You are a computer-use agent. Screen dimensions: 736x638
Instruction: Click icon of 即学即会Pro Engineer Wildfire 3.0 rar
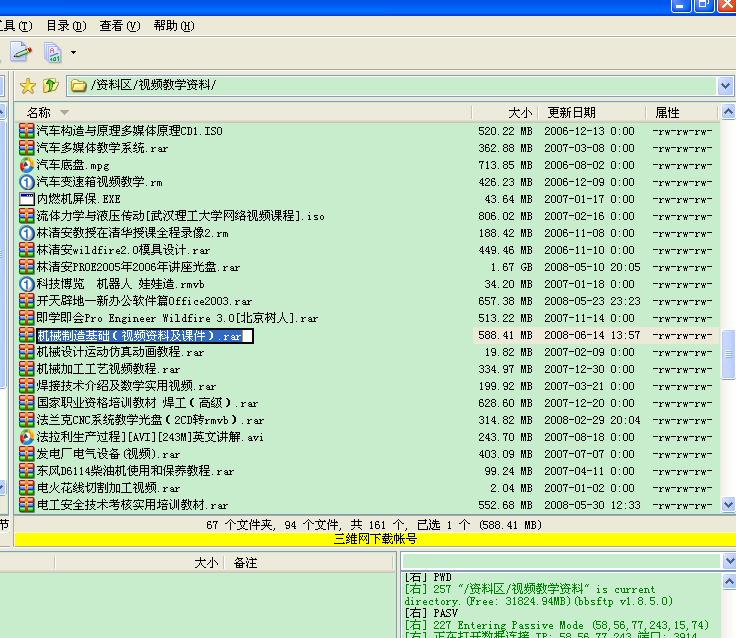coord(27,318)
